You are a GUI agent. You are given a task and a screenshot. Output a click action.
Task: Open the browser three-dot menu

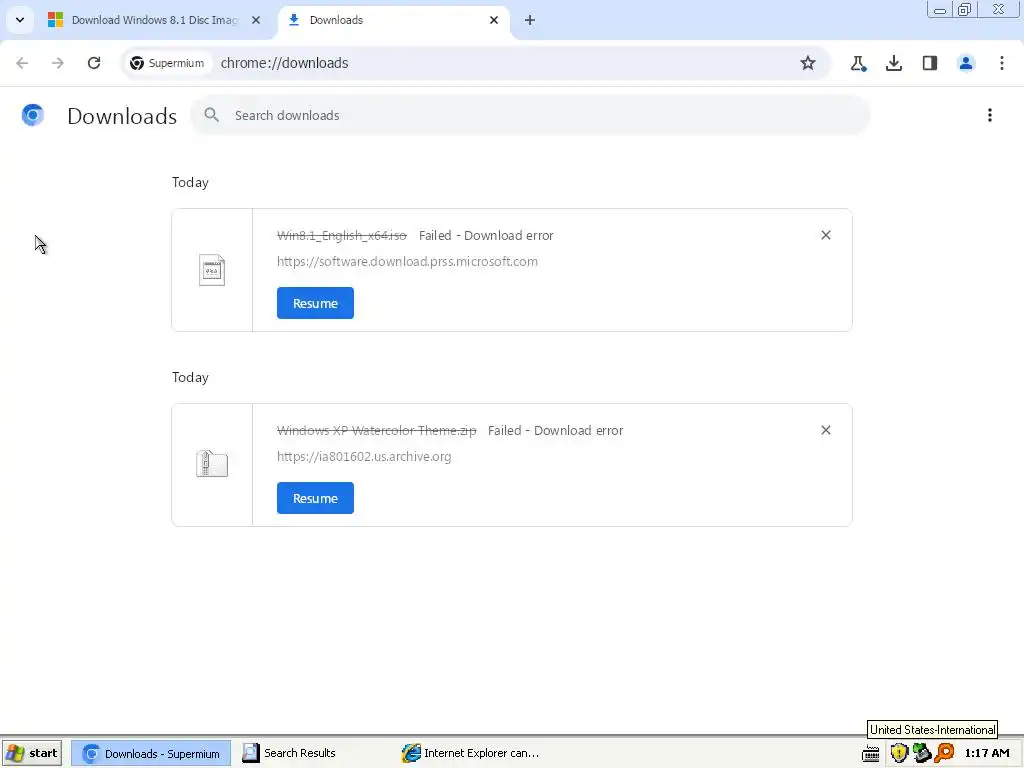pos(1002,63)
